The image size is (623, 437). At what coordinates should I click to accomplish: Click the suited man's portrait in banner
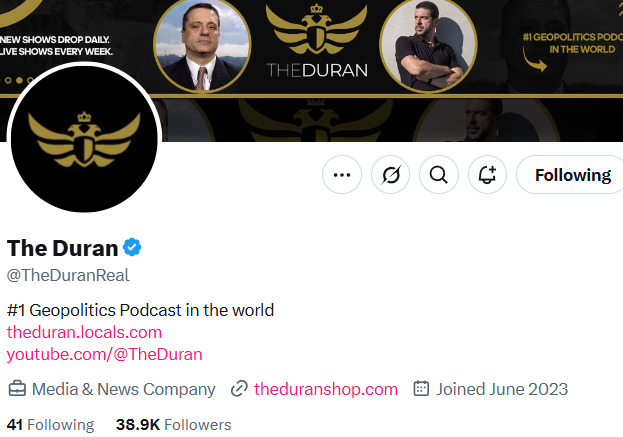(x=203, y=45)
